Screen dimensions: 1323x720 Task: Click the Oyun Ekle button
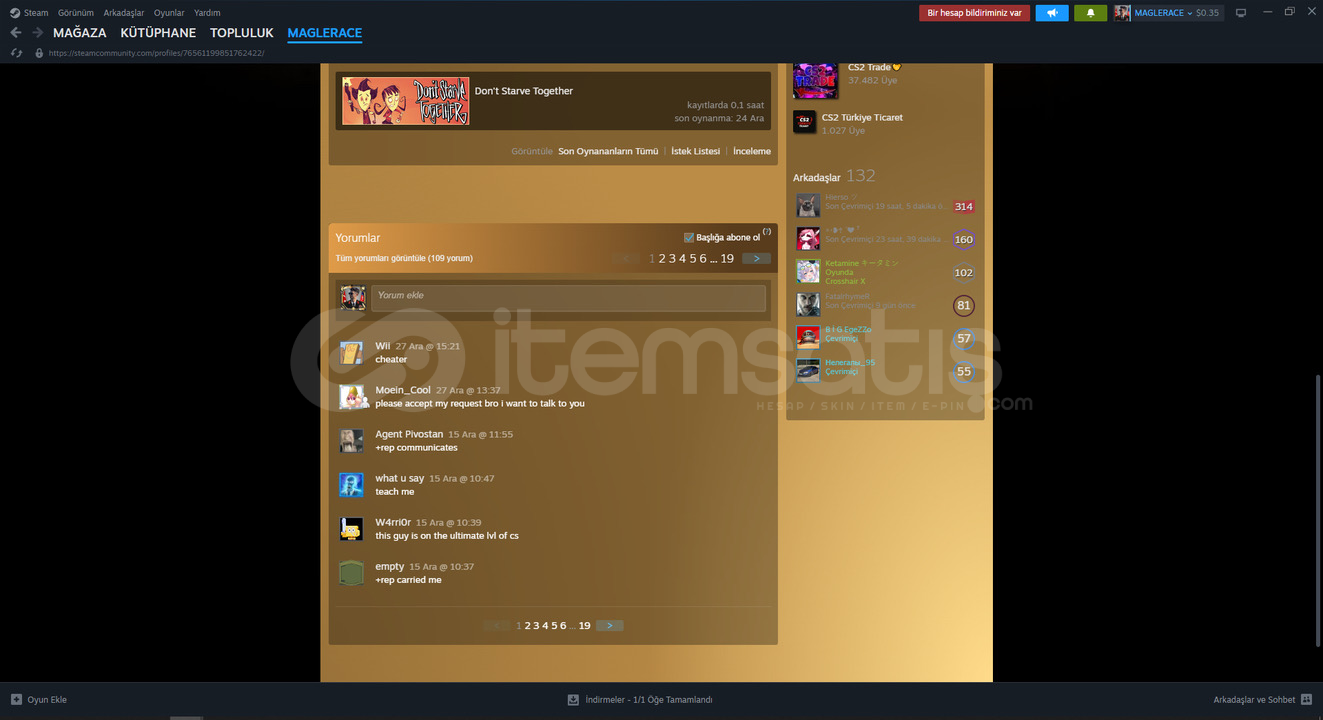pos(39,700)
